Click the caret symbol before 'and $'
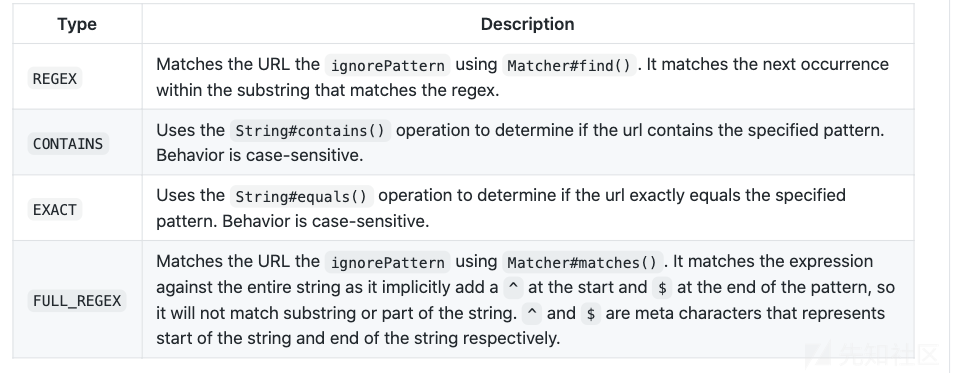The image size is (955, 373). click(x=532, y=314)
